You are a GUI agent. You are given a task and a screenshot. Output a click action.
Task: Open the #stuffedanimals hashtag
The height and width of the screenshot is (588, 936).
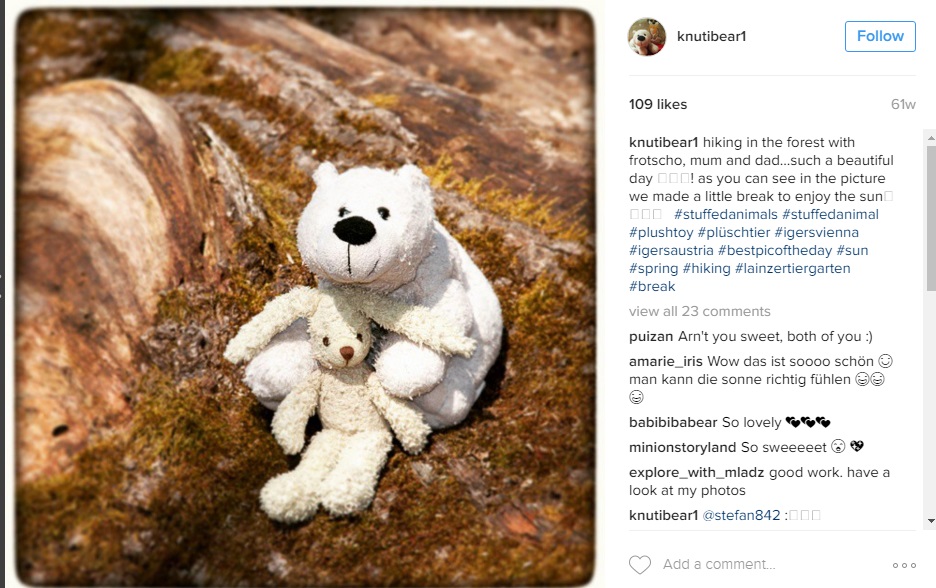pyautogui.click(x=726, y=214)
